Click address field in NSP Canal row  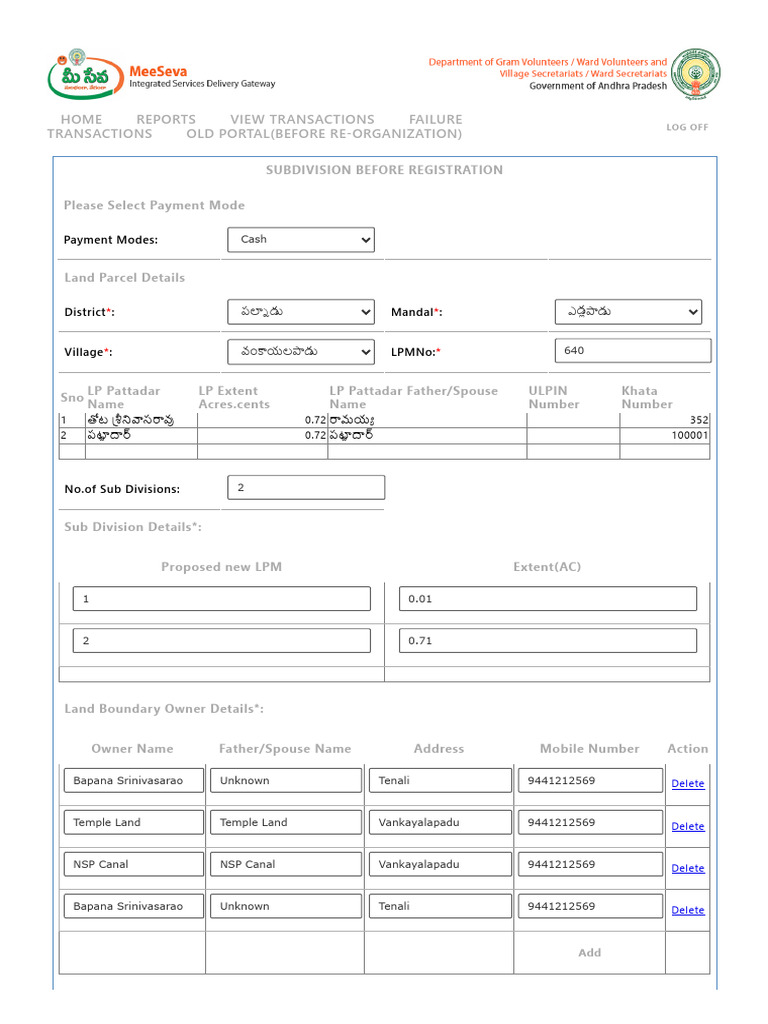tap(440, 864)
